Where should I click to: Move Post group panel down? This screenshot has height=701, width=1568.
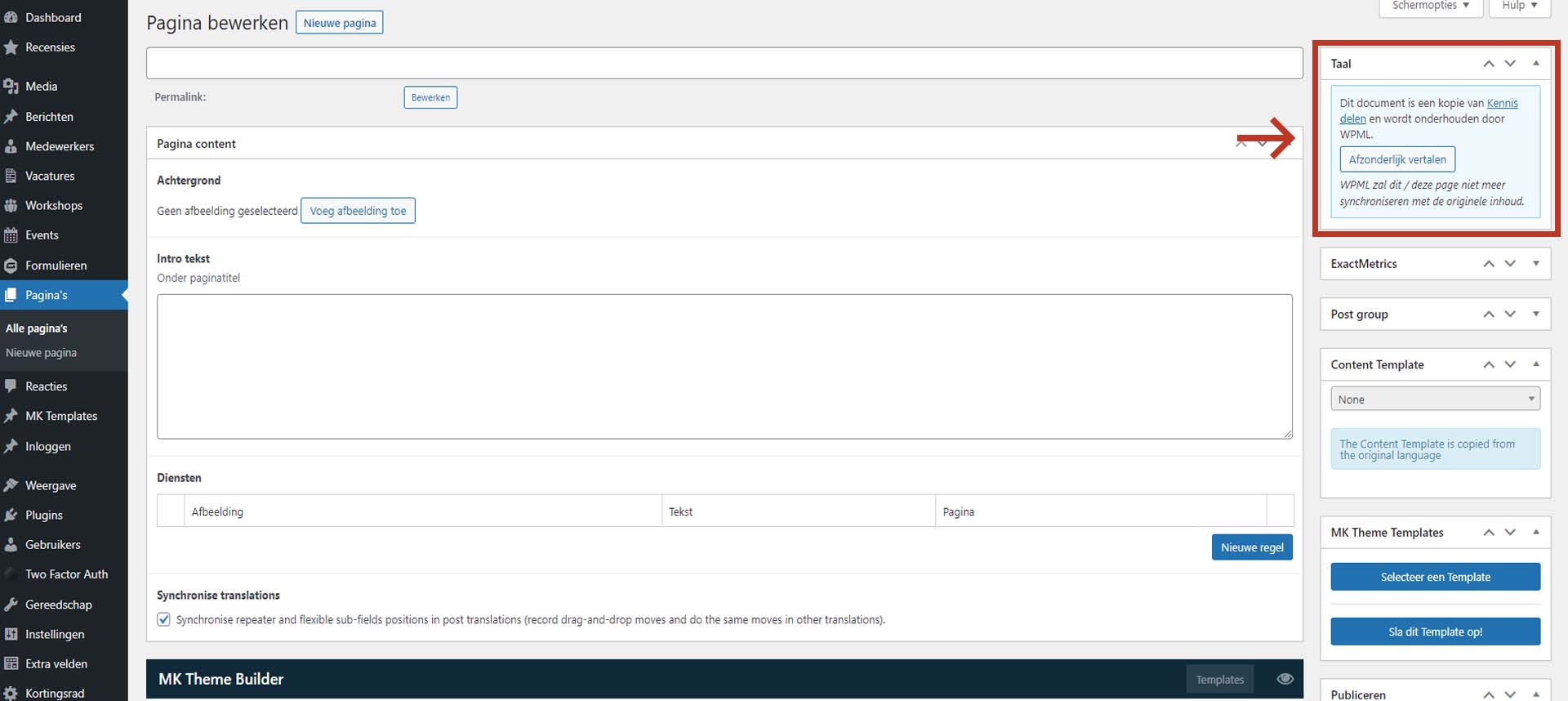pyautogui.click(x=1510, y=314)
